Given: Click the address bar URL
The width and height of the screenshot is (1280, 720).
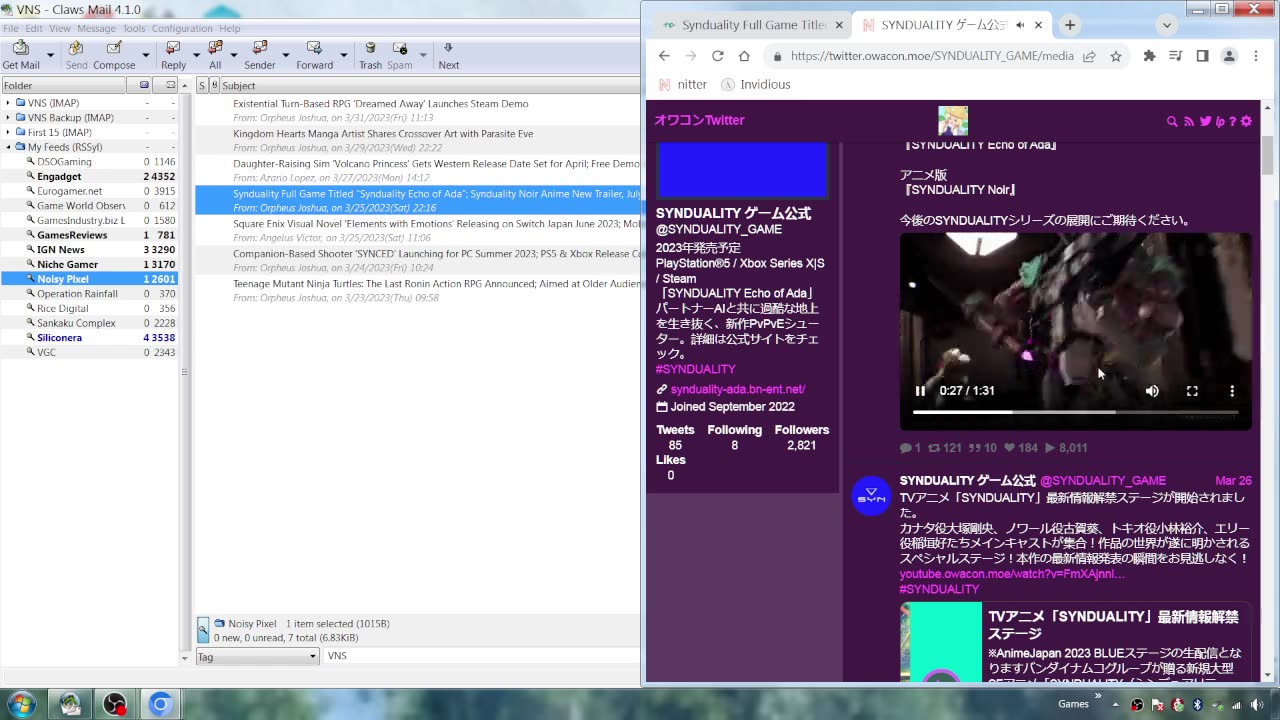Looking at the screenshot, I should click(x=932, y=56).
